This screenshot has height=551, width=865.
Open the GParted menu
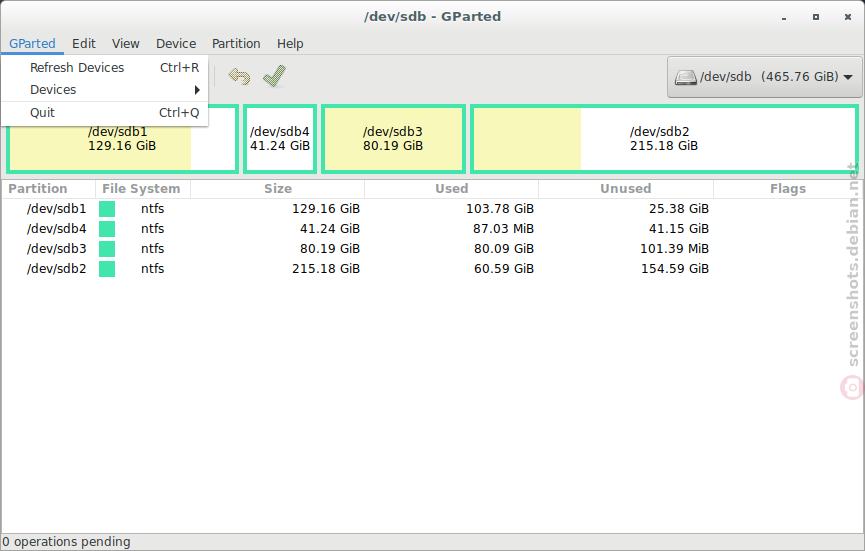tap(32, 44)
